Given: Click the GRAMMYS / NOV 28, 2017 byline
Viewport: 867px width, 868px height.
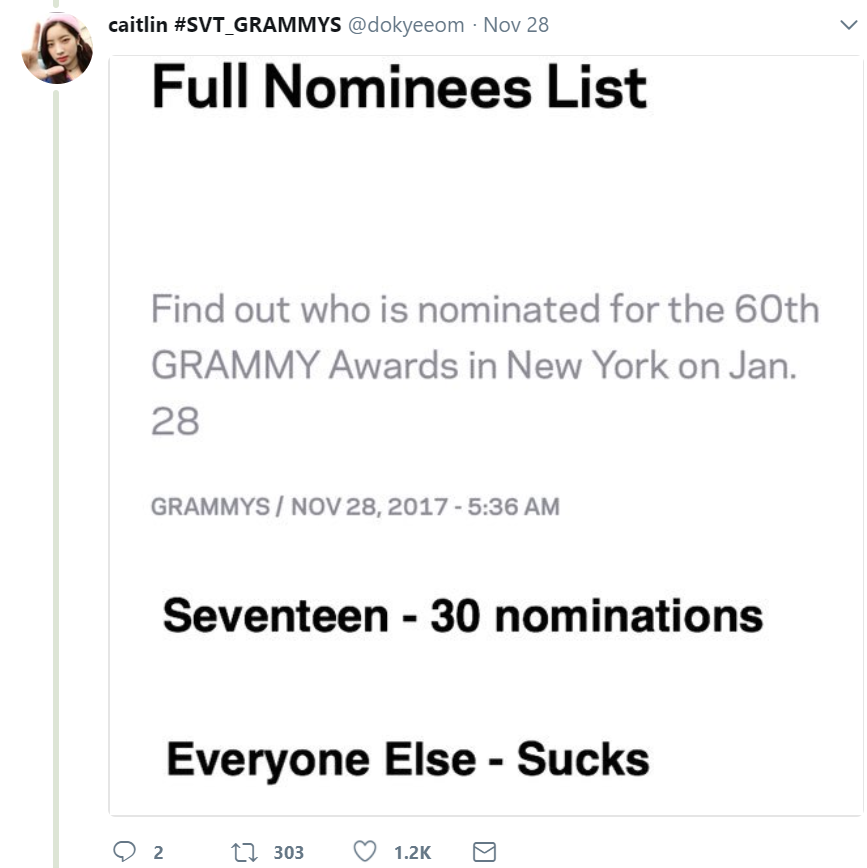Looking at the screenshot, I should coord(354,506).
